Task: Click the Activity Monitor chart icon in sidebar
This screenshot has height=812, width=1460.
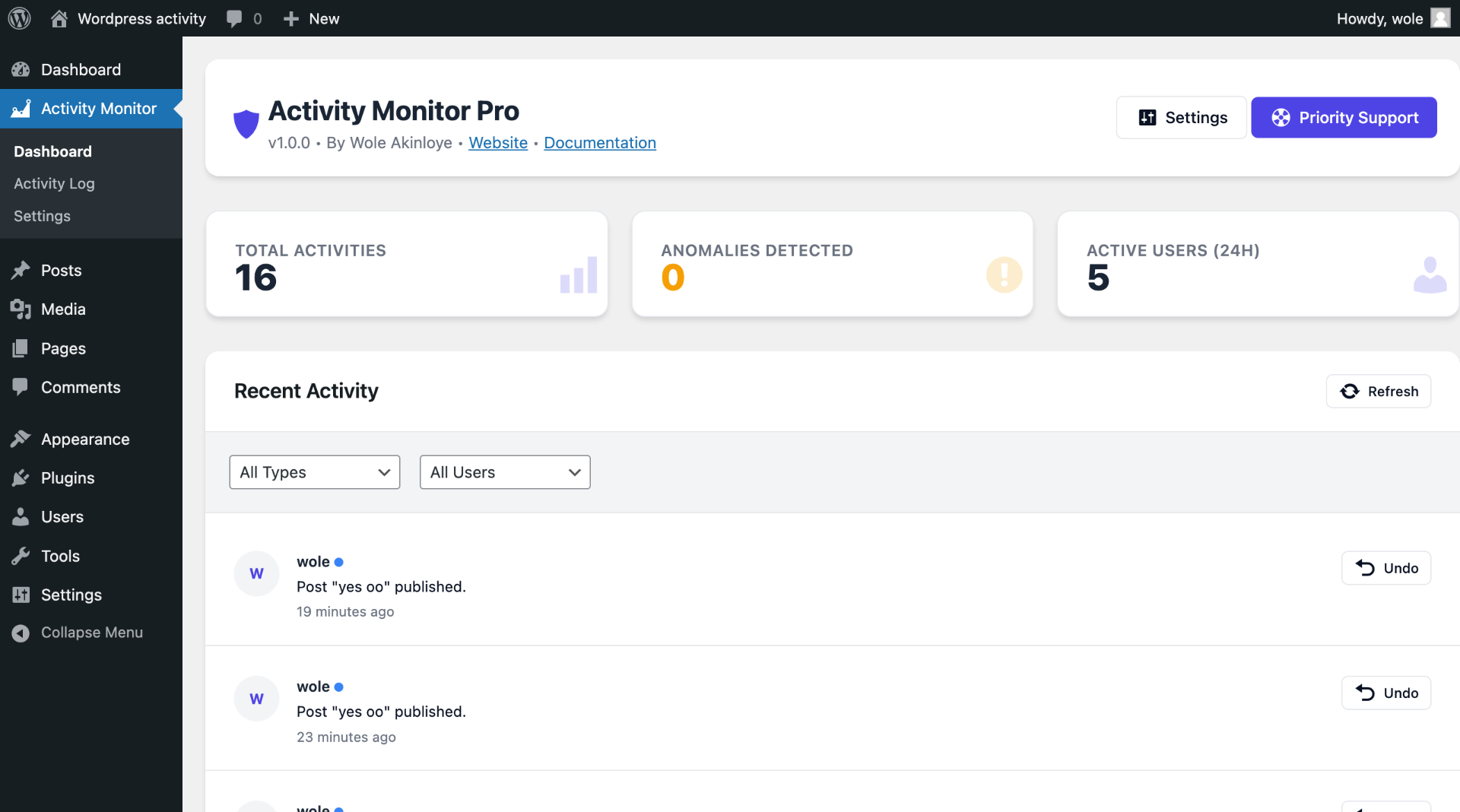Action: coord(21,109)
